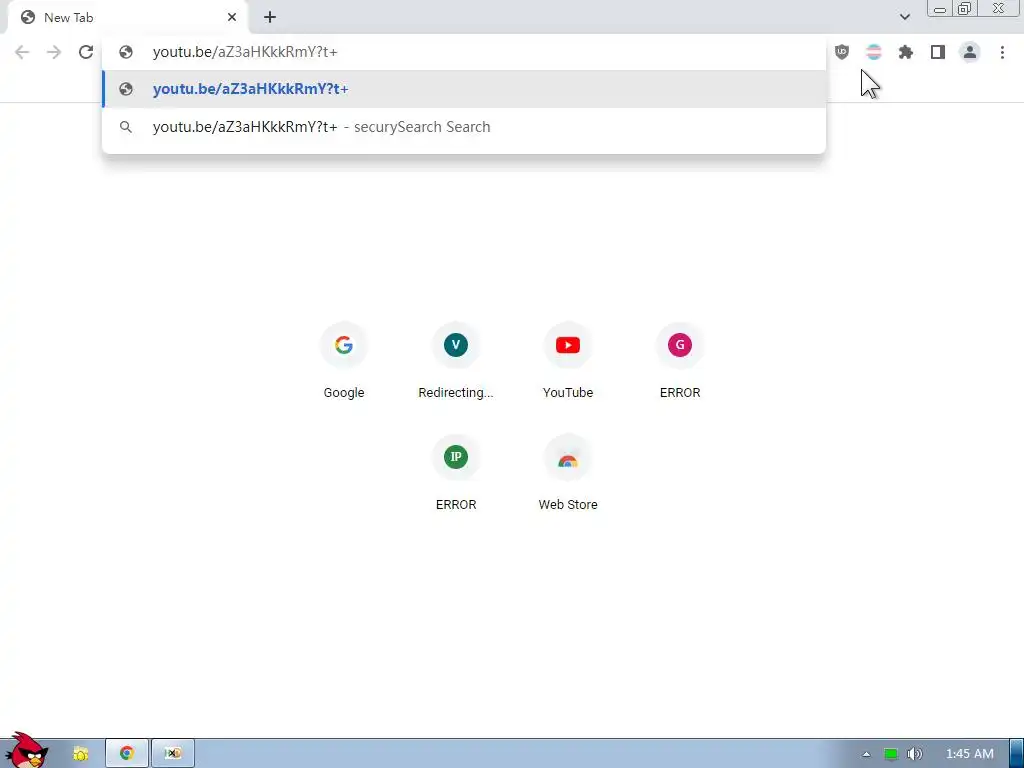Open the profile avatar menu

[970, 52]
